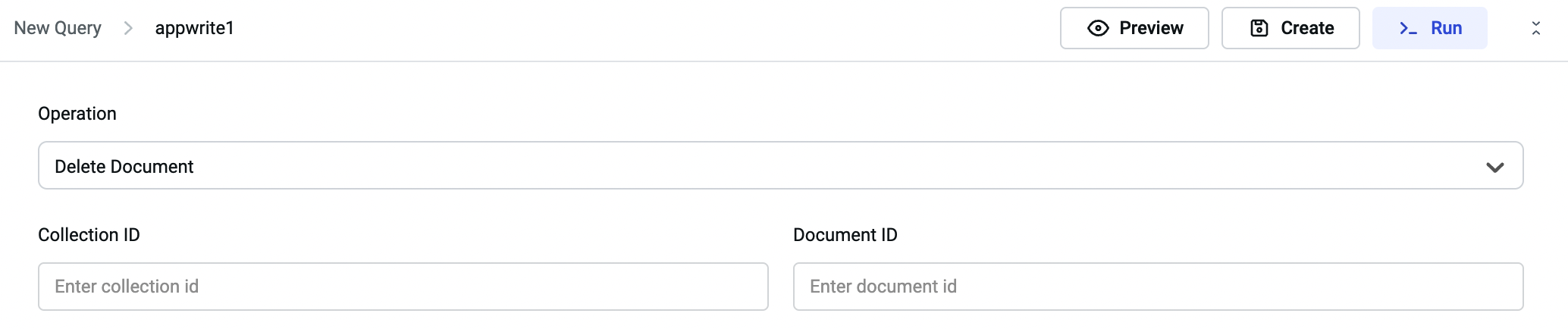Rename the query by clicking appwrite1
The image size is (1568, 329).
195,28
